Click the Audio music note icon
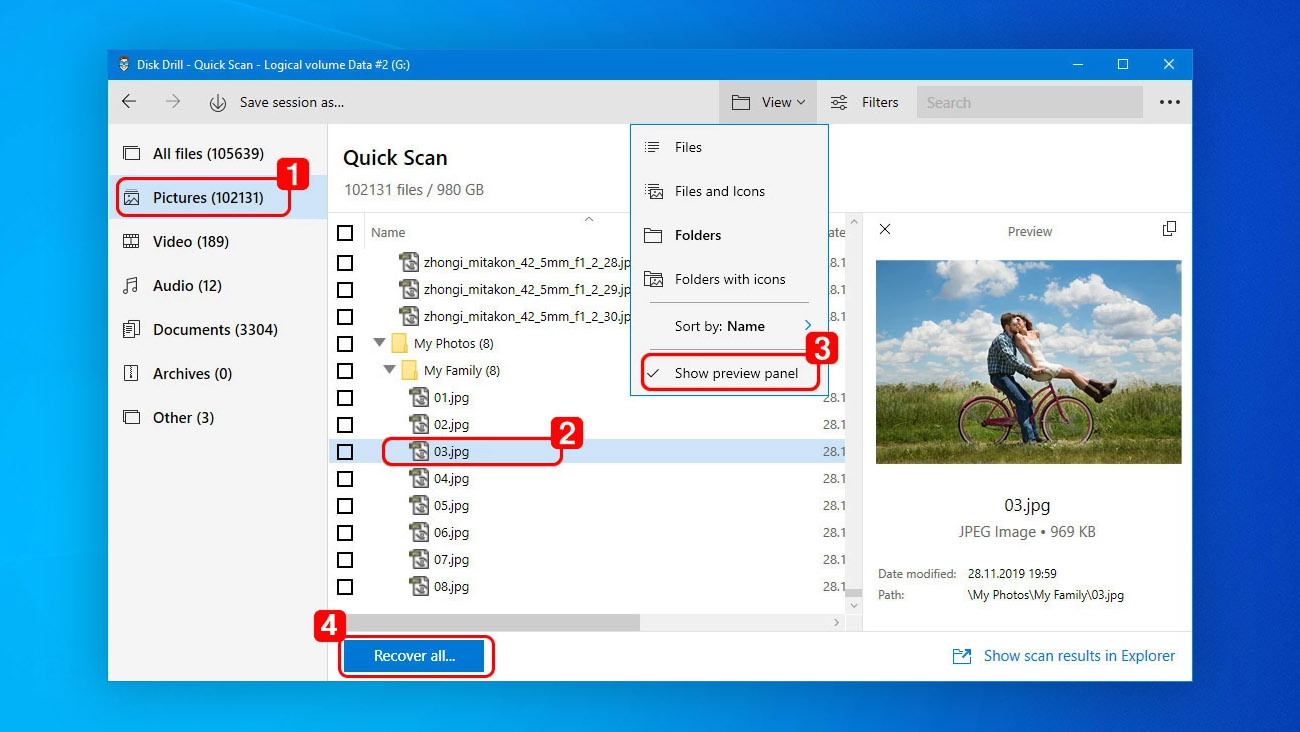Image resolution: width=1300 pixels, height=732 pixels. tap(131, 286)
